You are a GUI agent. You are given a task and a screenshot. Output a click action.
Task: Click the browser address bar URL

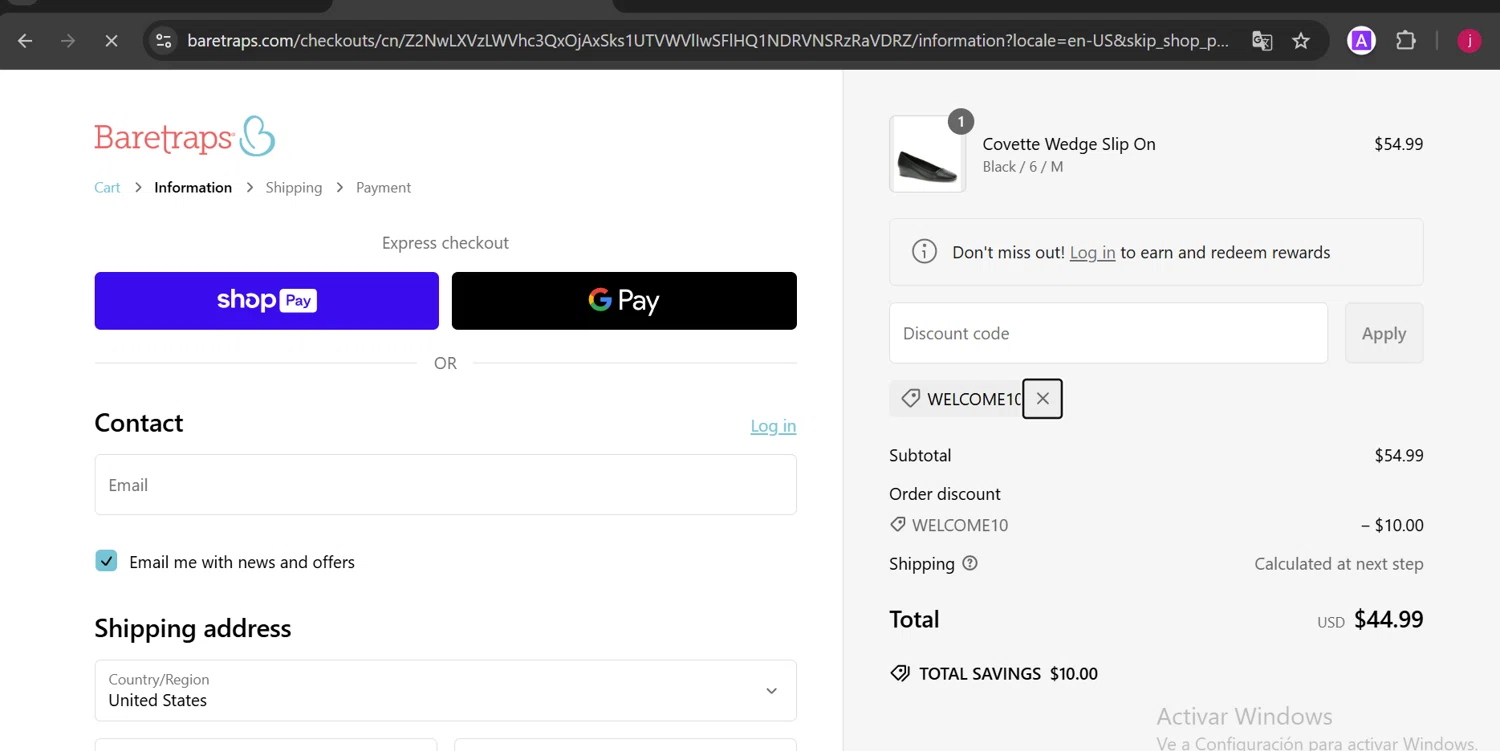coord(708,41)
